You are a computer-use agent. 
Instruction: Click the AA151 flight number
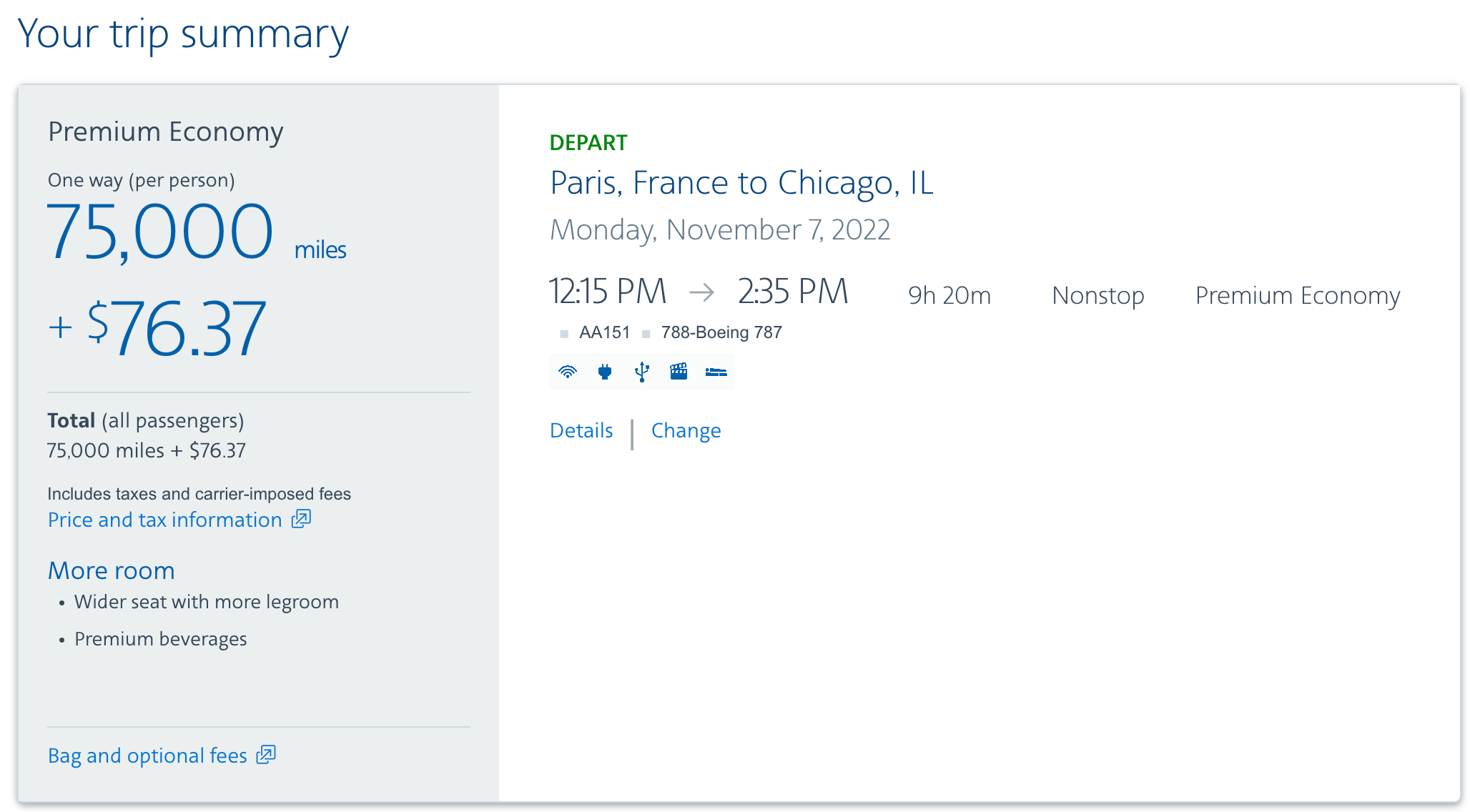[x=605, y=332]
